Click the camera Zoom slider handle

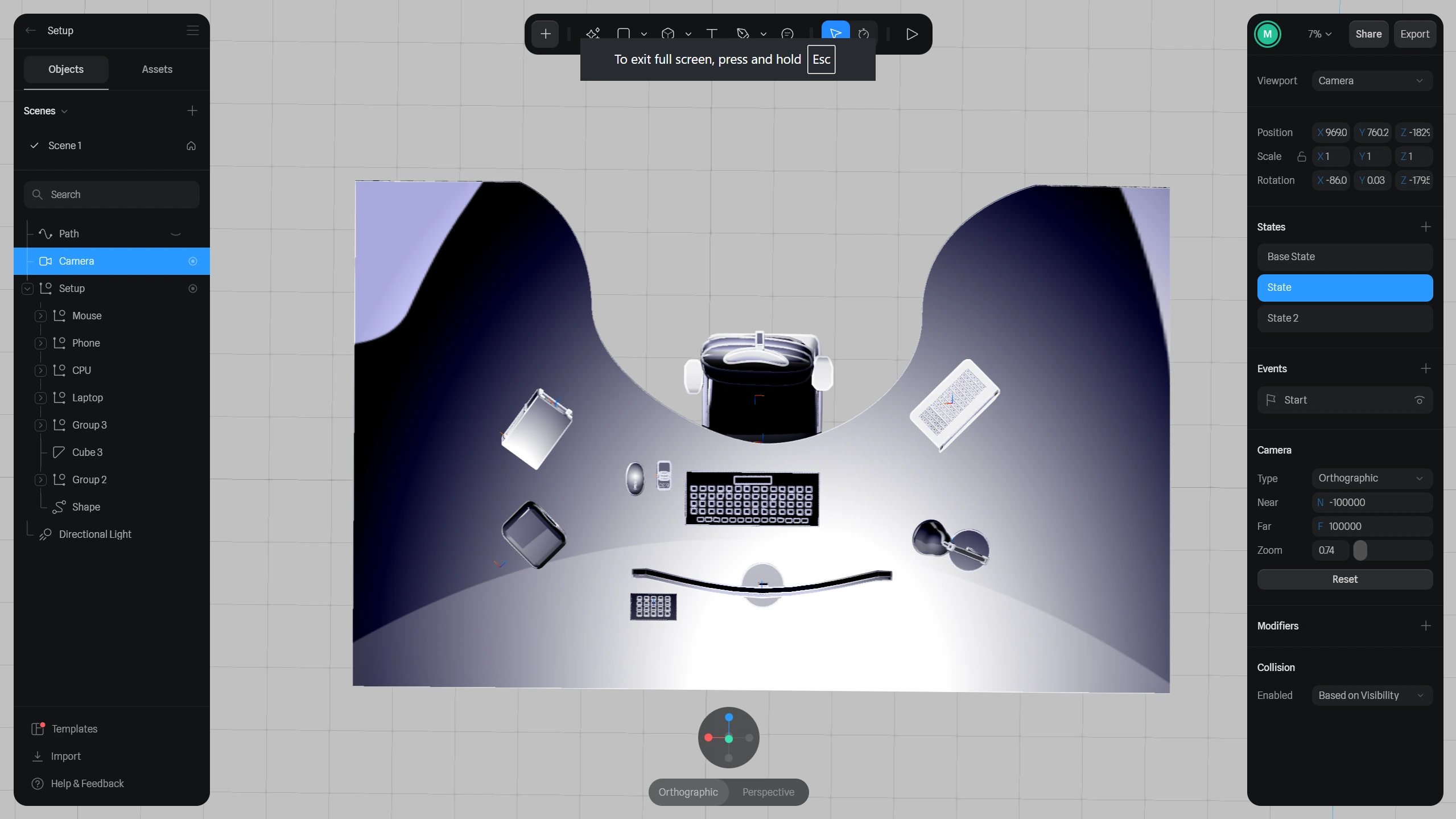coord(1360,550)
